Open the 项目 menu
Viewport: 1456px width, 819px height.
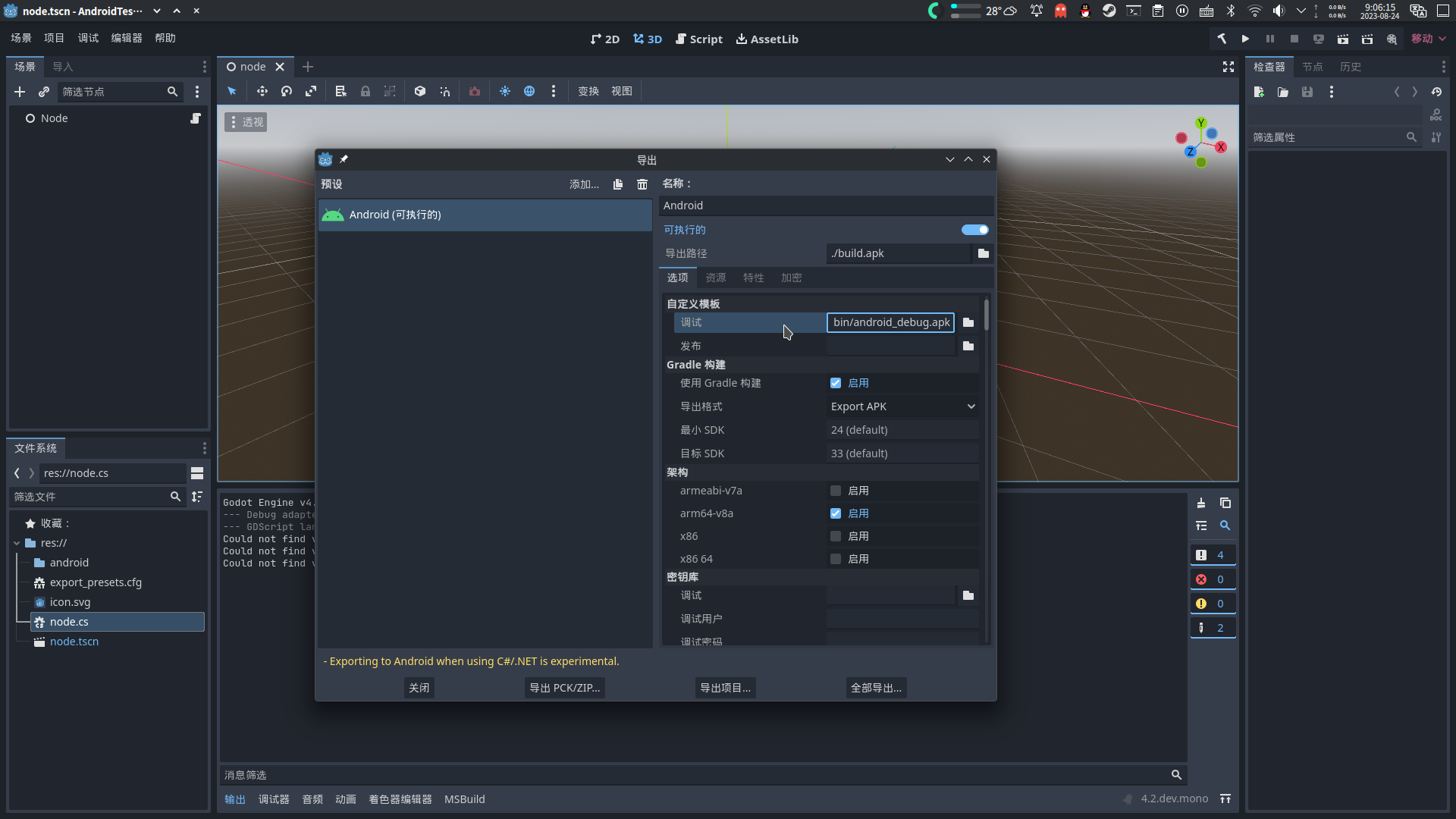(54, 37)
